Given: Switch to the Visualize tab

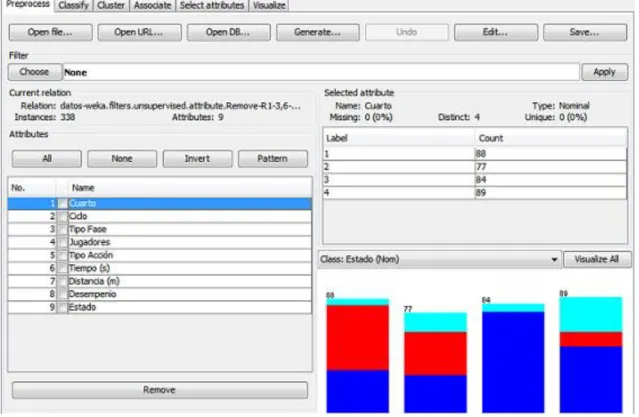Looking at the screenshot, I should (x=269, y=6).
